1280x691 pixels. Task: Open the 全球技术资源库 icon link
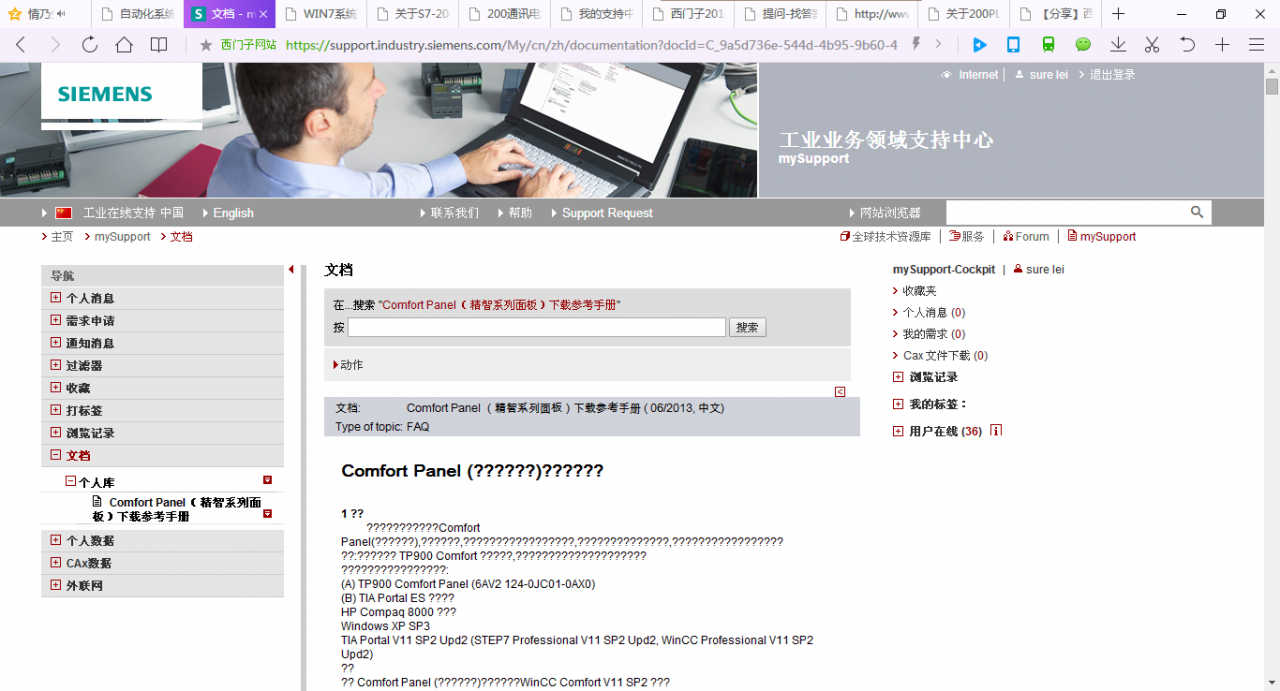click(x=845, y=236)
